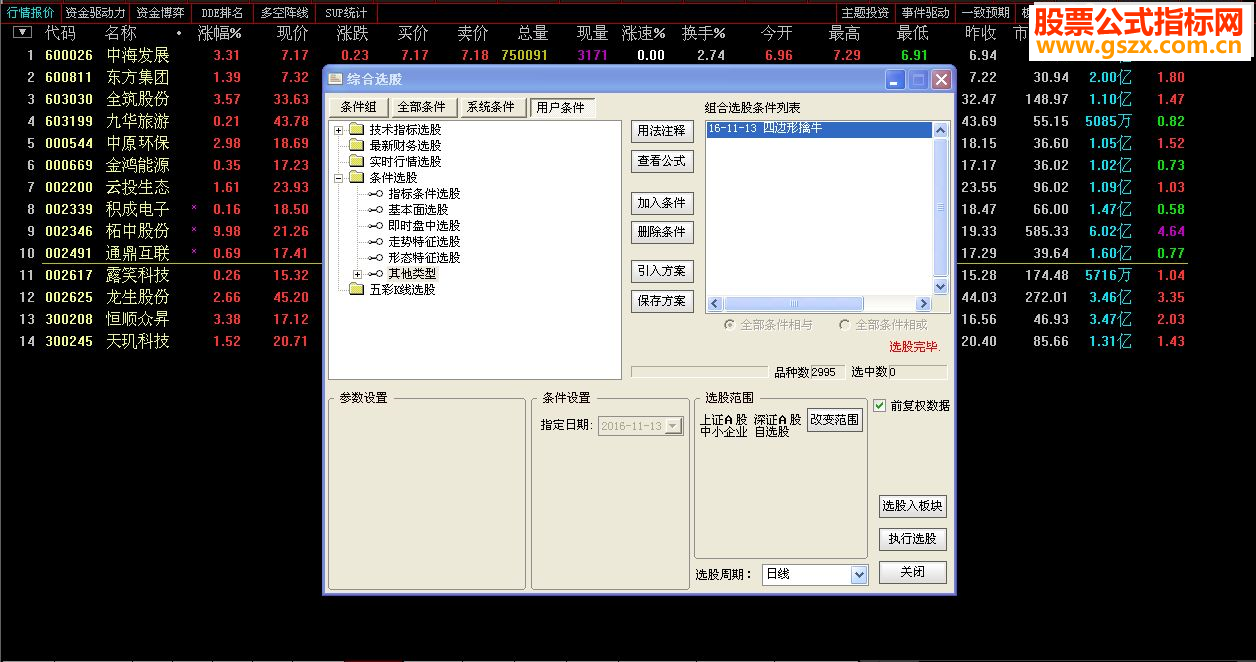Click the 查看公式 button
The width and height of the screenshot is (1256, 662).
pos(661,161)
